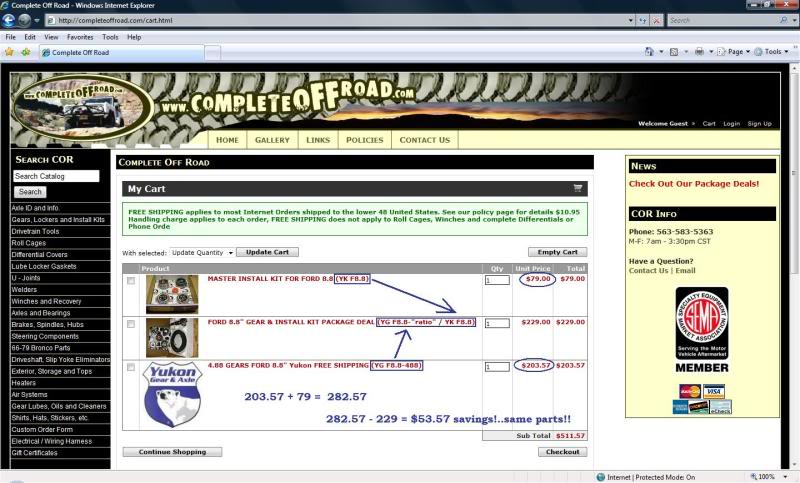
Task: Click the browser Back arrow button
Action: [x=9, y=20]
